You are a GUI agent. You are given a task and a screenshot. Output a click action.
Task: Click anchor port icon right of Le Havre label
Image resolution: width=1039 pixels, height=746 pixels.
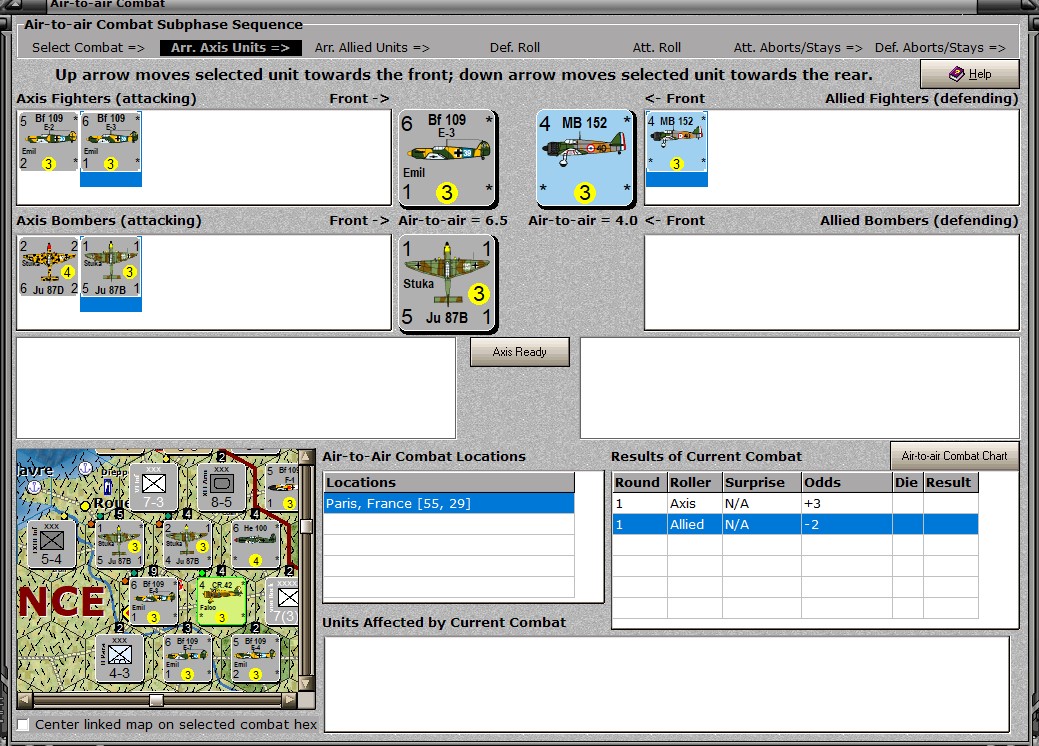(x=85, y=469)
